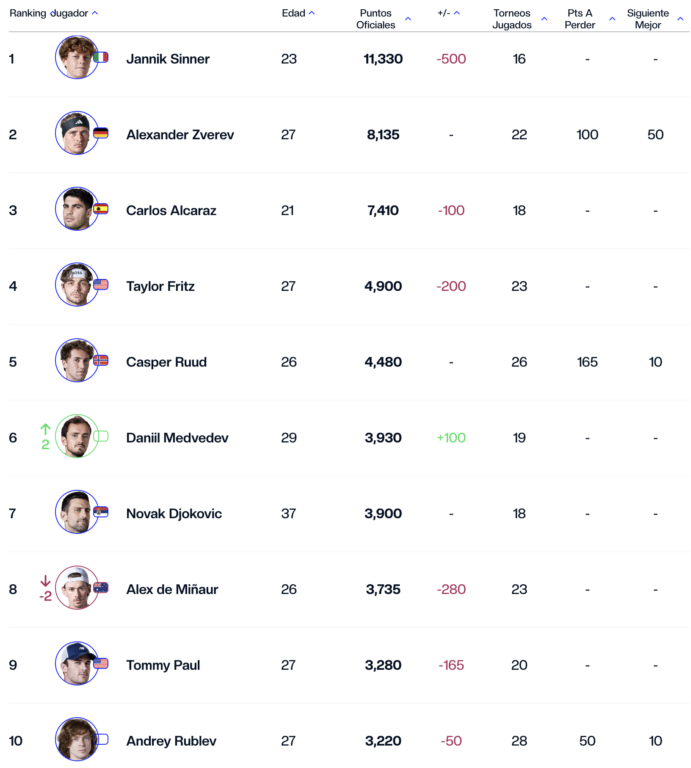Viewport: 691px width, 768px height.
Task: Open Jannik Sinner's player profile link
Action: click(x=167, y=59)
